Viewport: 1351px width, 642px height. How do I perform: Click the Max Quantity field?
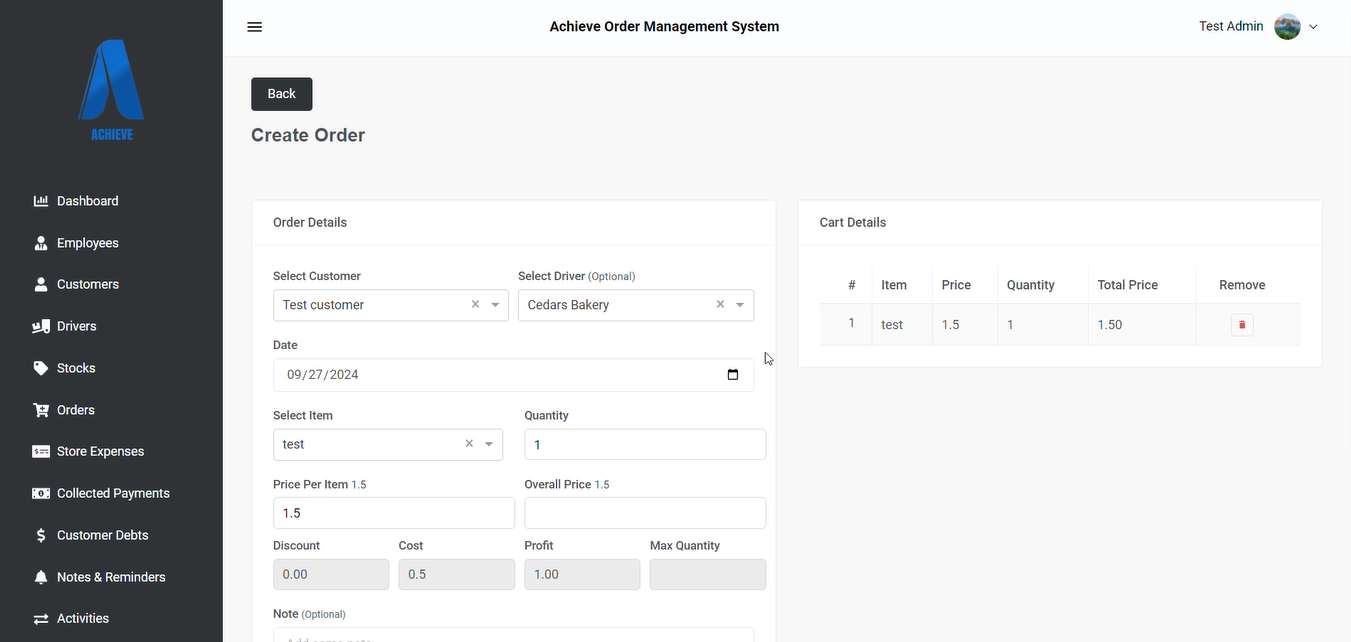pos(708,575)
